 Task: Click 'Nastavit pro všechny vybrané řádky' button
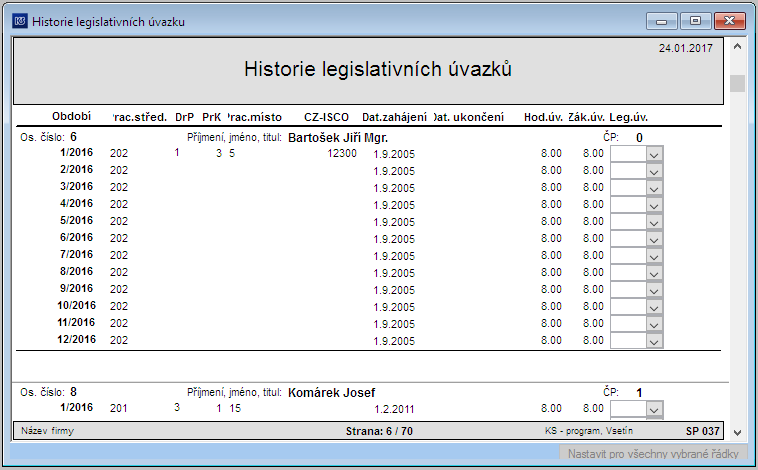click(x=653, y=454)
